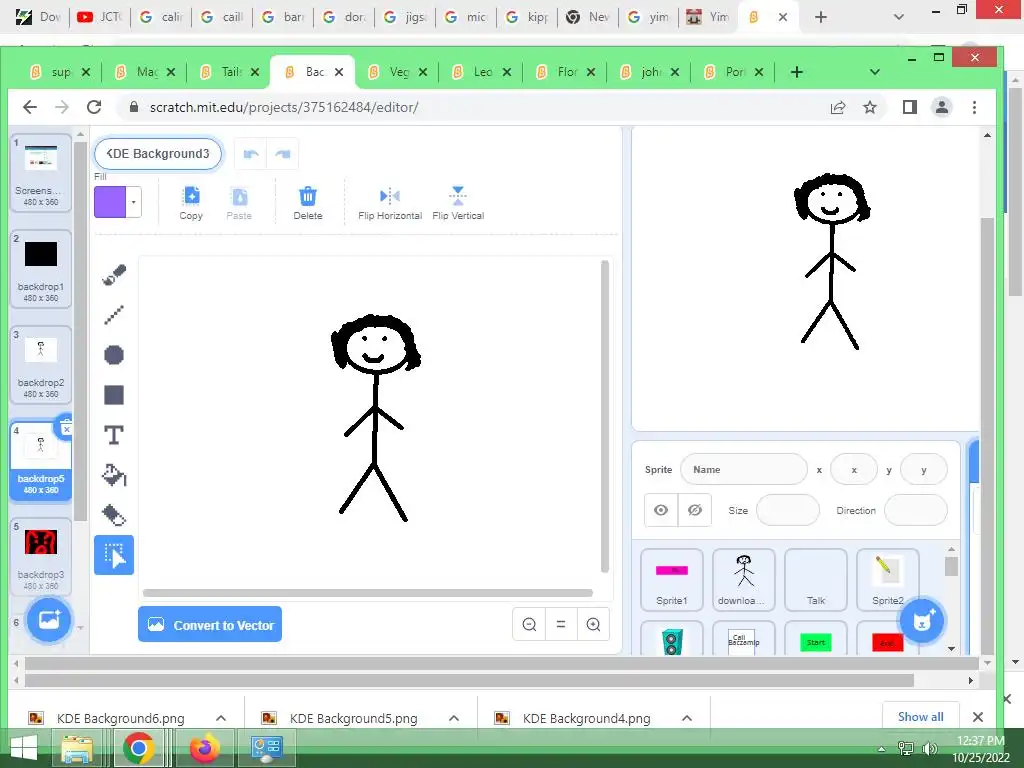Screen dimensions: 1024x768
Task: Go back to the previous page
Action: [x=30, y=107]
